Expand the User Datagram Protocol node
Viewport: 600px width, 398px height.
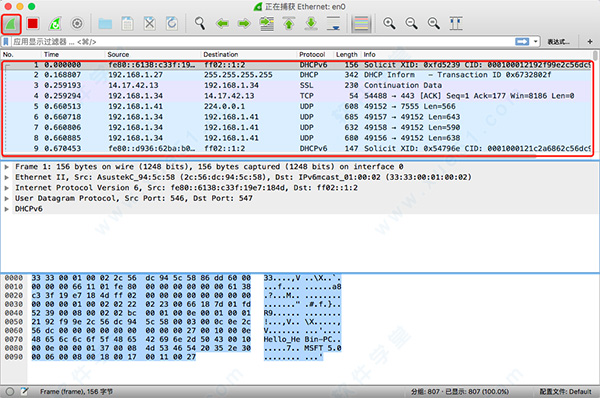[7, 198]
